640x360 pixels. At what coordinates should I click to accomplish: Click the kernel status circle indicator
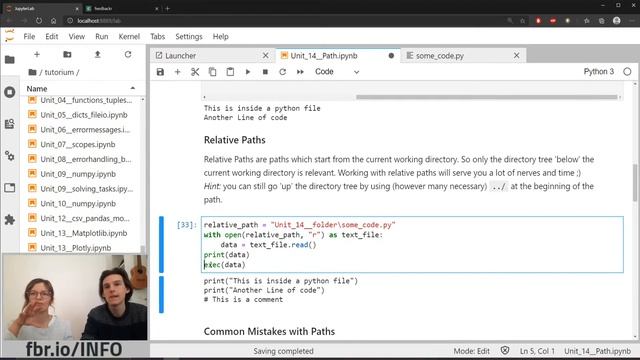pyautogui.click(x=627, y=72)
